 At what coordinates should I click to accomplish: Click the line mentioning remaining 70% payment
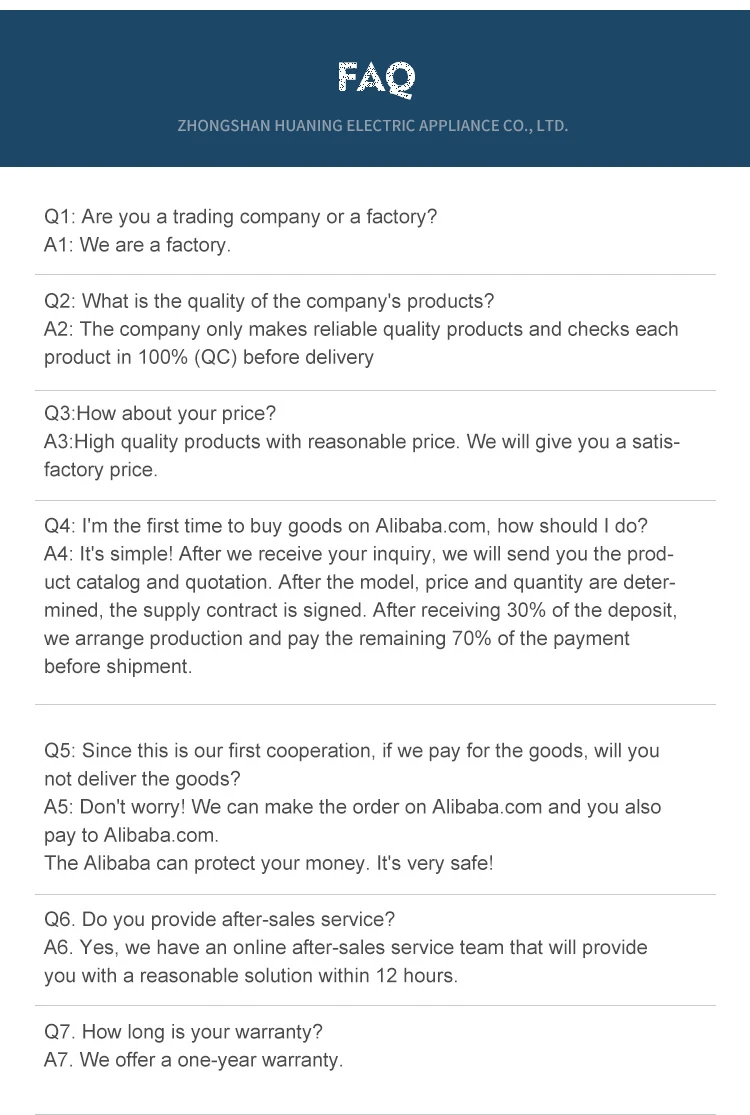pos(337,639)
